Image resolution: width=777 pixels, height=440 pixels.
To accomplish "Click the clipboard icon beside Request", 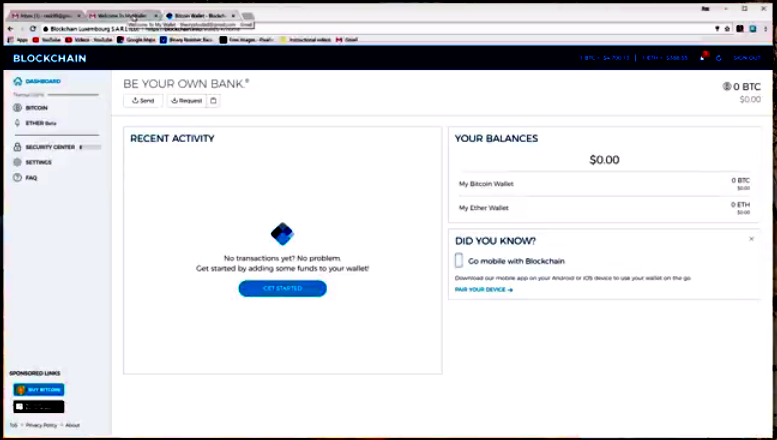I will [213, 101].
